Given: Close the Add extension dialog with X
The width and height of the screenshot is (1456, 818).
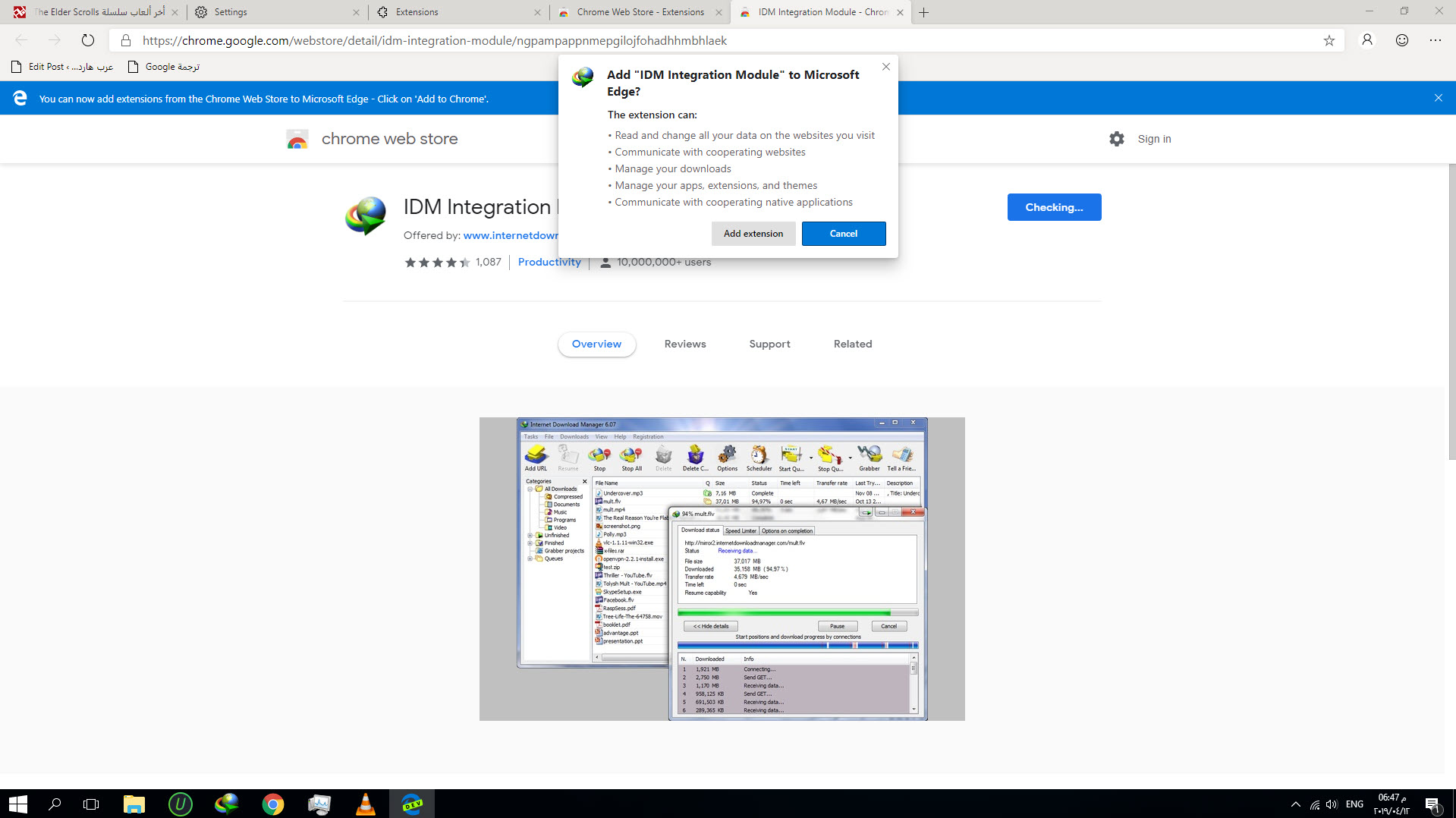Looking at the screenshot, I should pos(885,67).
